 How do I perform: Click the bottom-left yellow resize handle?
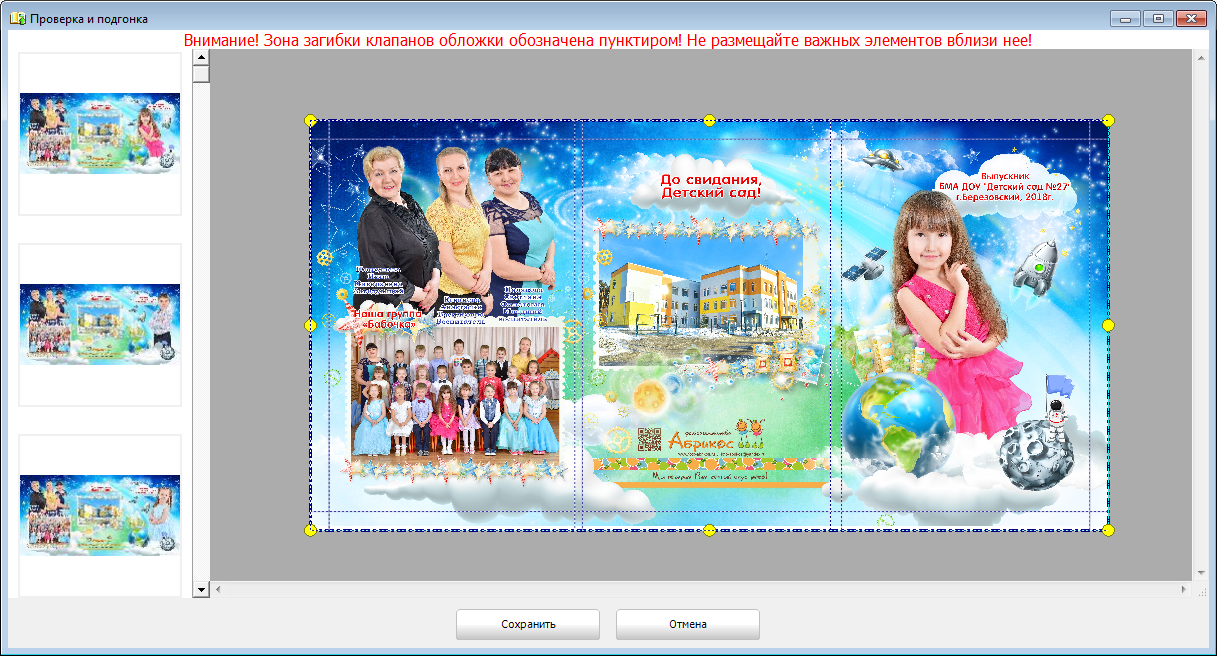(310, 529)
